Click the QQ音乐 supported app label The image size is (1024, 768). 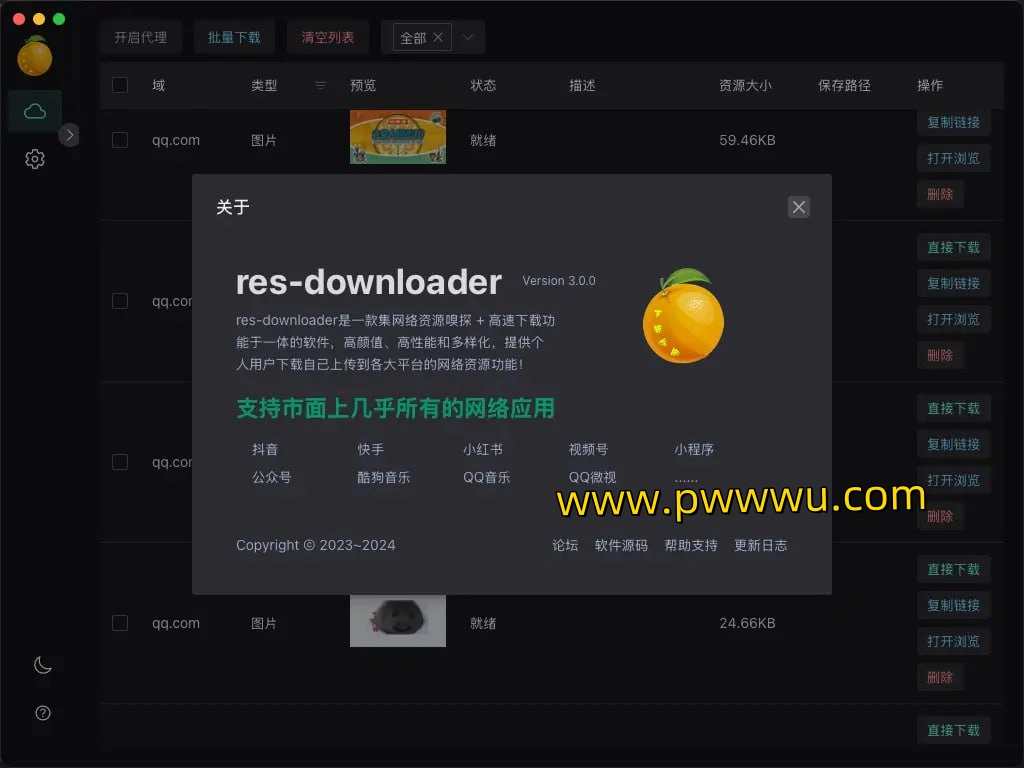tap(487, 477)
